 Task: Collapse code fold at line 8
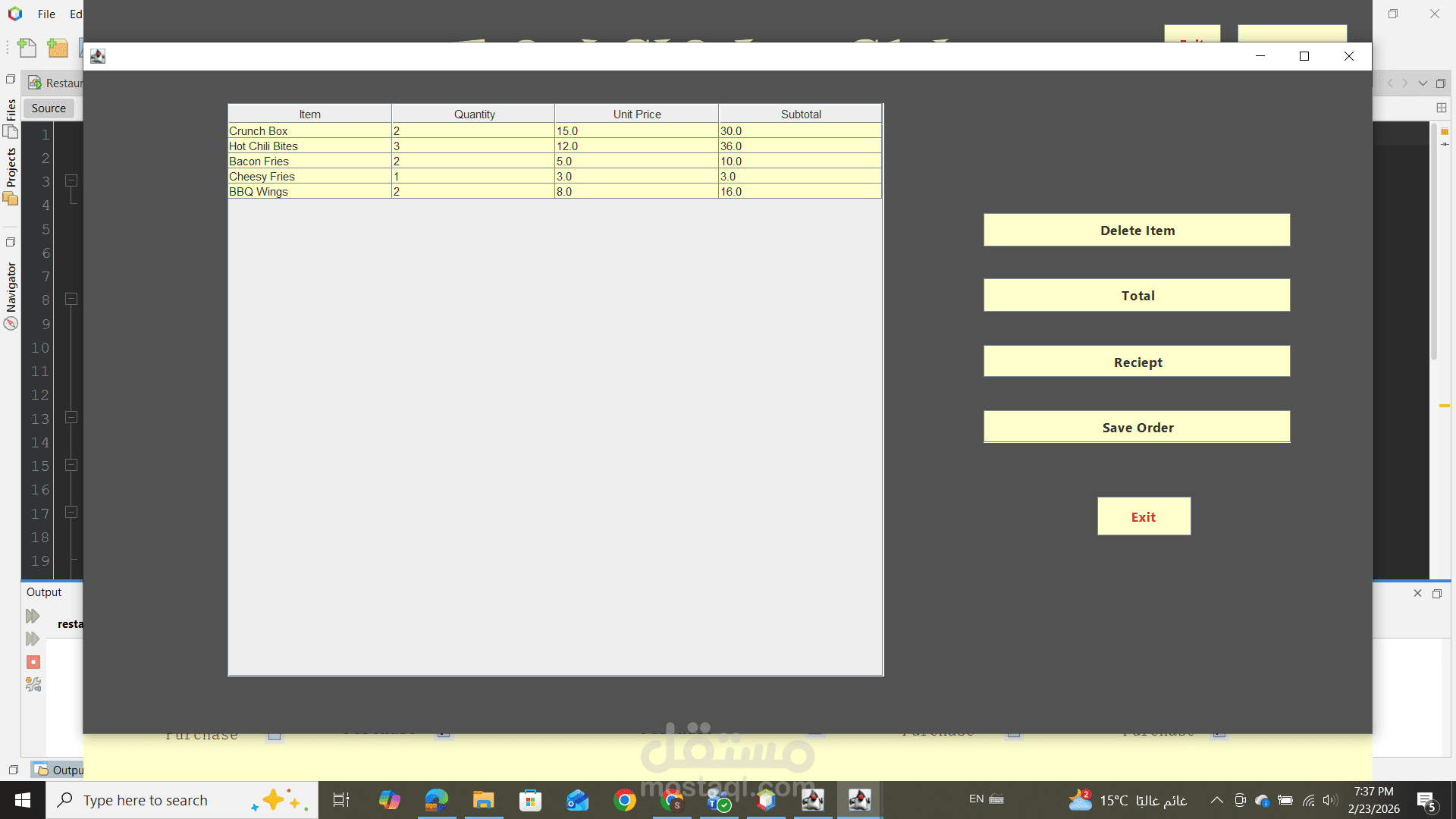click(x=71, y=299)
